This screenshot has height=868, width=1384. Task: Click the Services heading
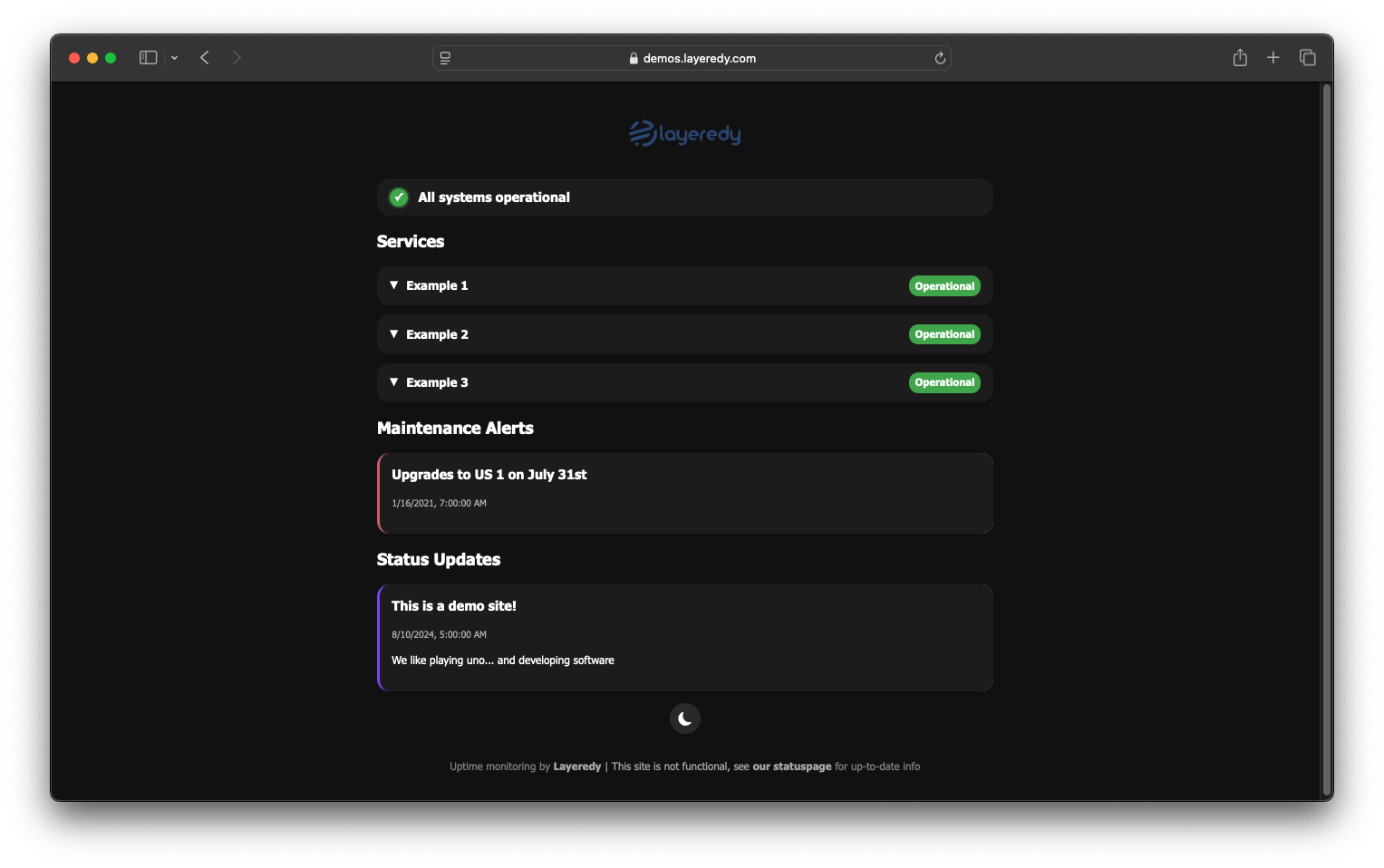point(411,242)
